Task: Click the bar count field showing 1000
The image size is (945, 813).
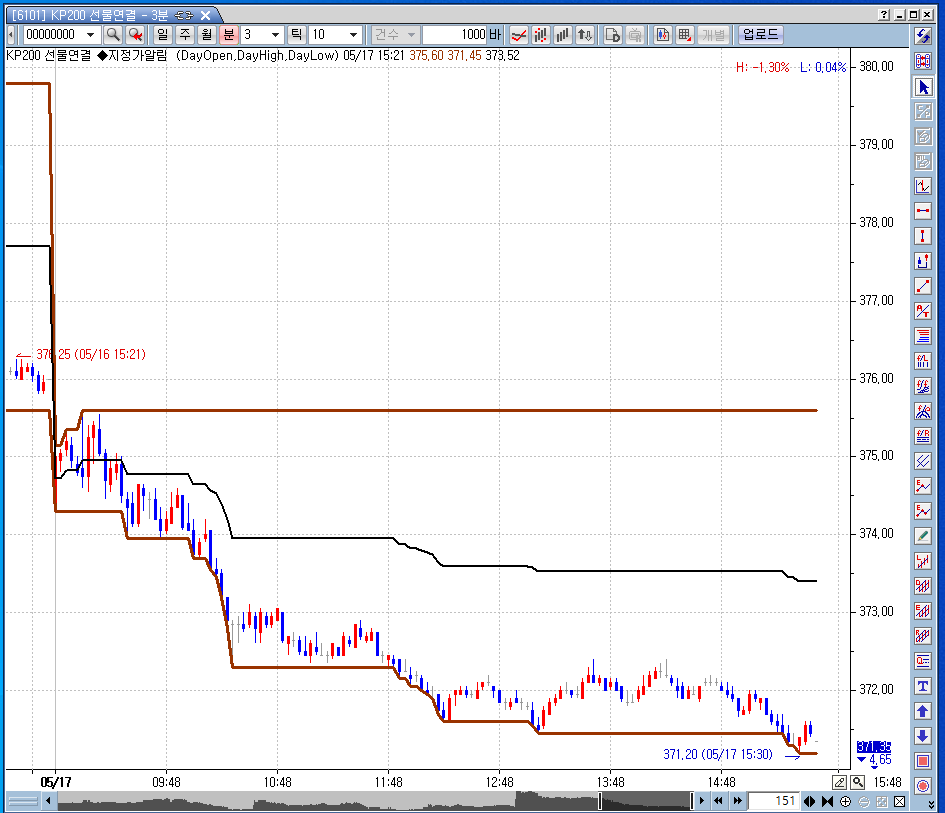Action: [x=455, y=35]
